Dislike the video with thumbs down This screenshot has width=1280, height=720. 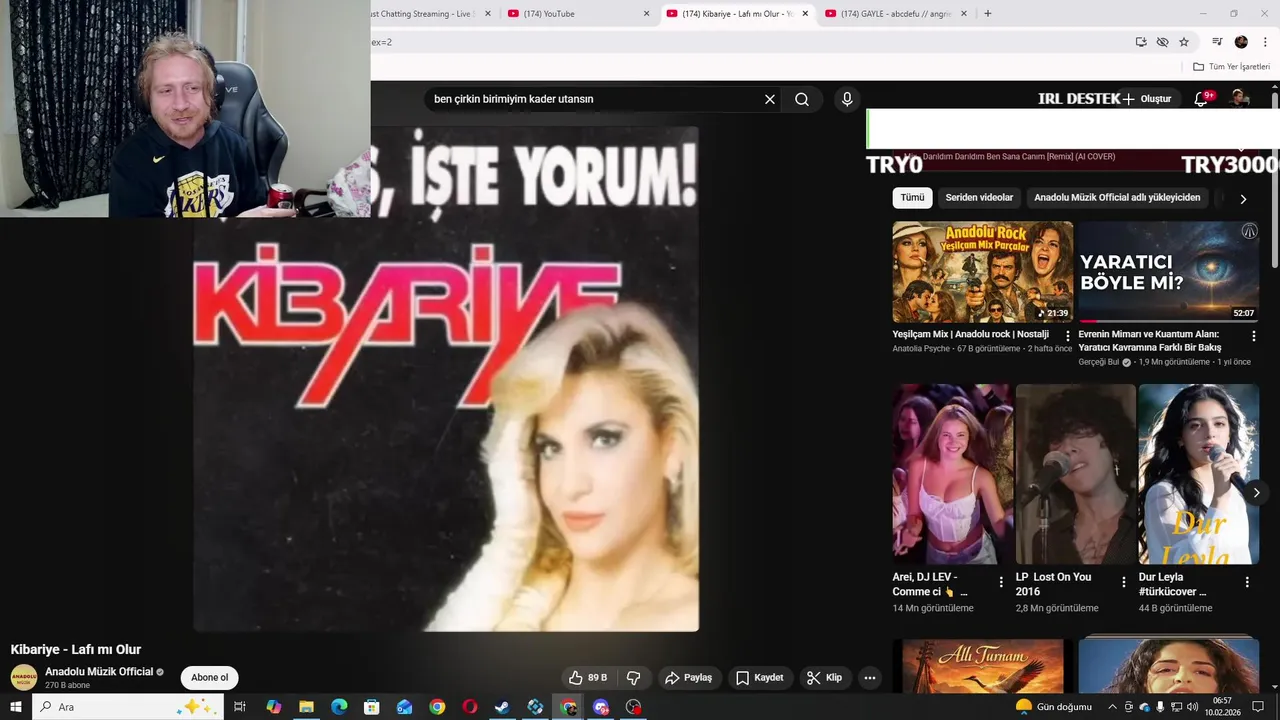tap(633, 677)
